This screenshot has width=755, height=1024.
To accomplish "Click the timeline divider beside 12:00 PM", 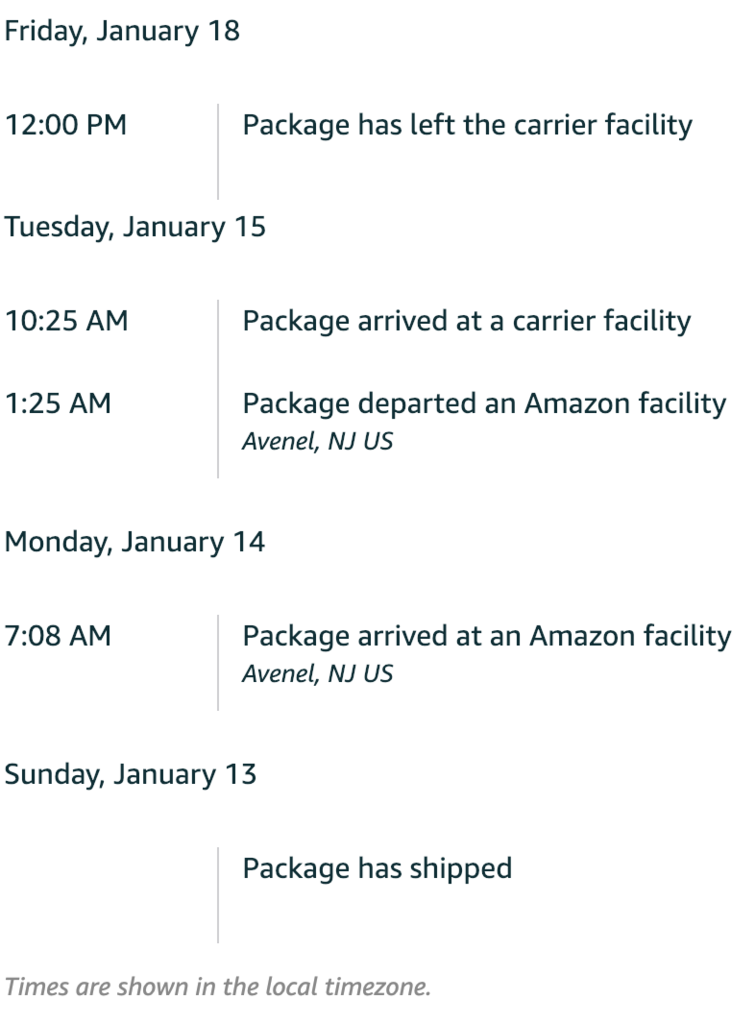I will (218, 151).
